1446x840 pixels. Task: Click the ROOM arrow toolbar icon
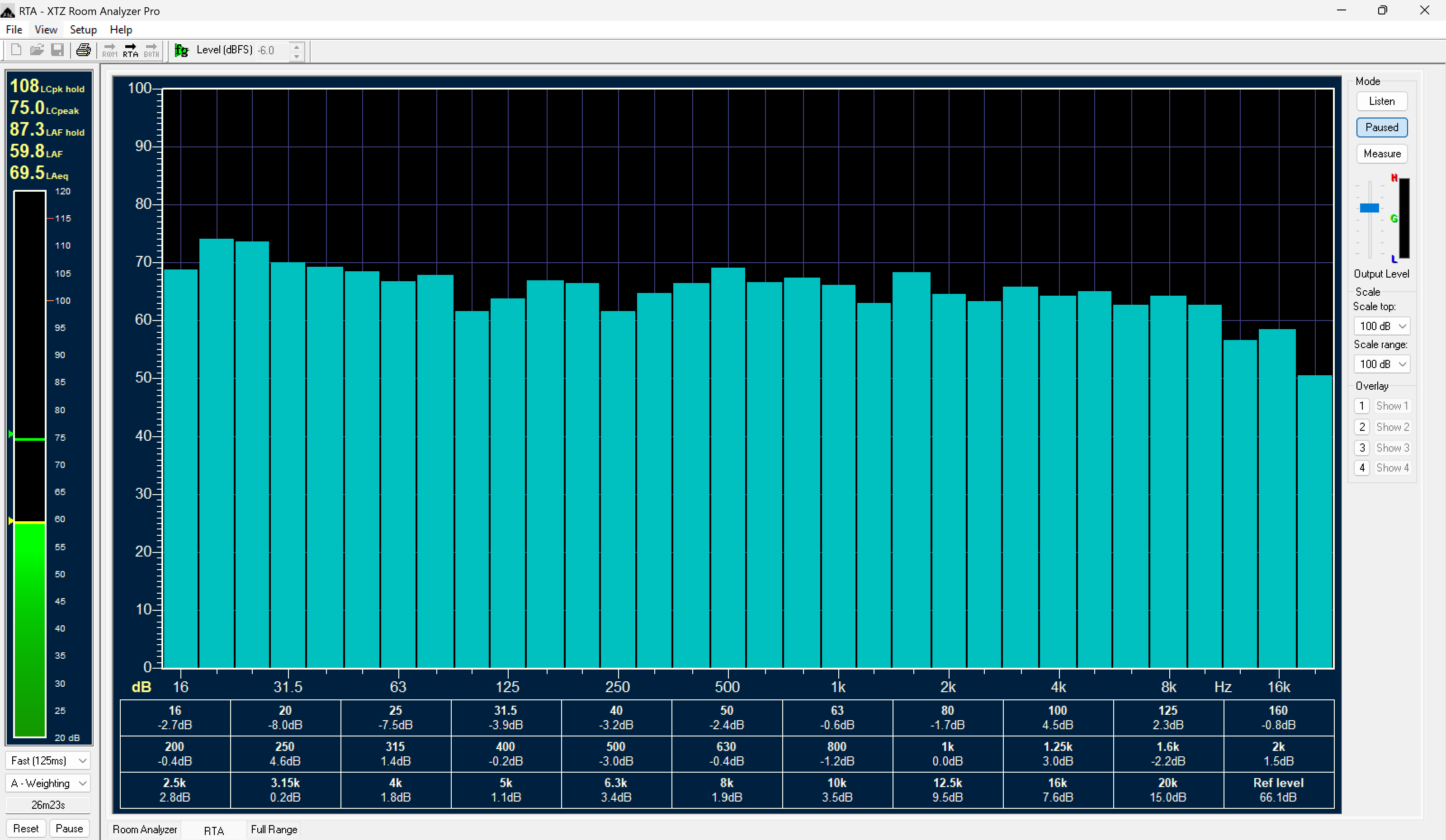pos(109,50)
